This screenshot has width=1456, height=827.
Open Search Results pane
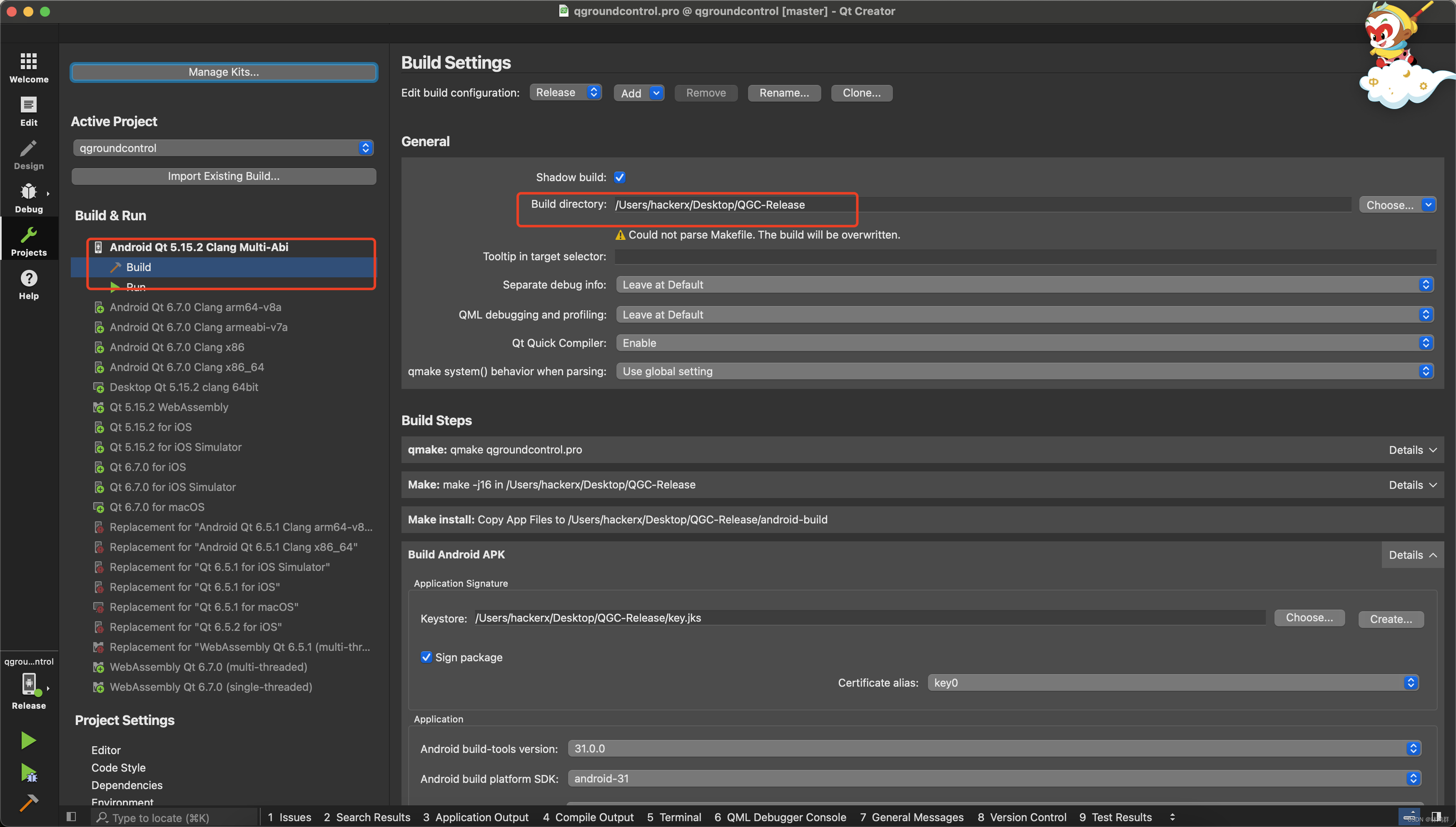click(367, 817)
